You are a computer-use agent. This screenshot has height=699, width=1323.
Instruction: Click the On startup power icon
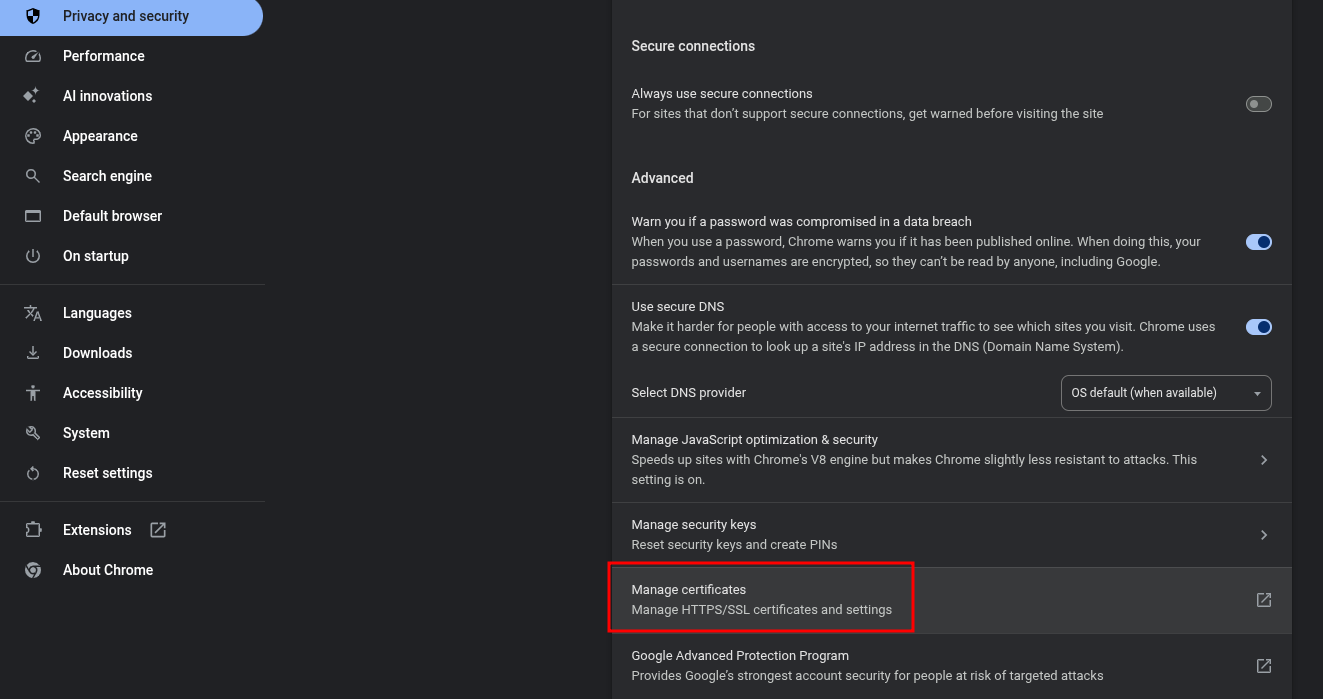click(x=33, y=256)
